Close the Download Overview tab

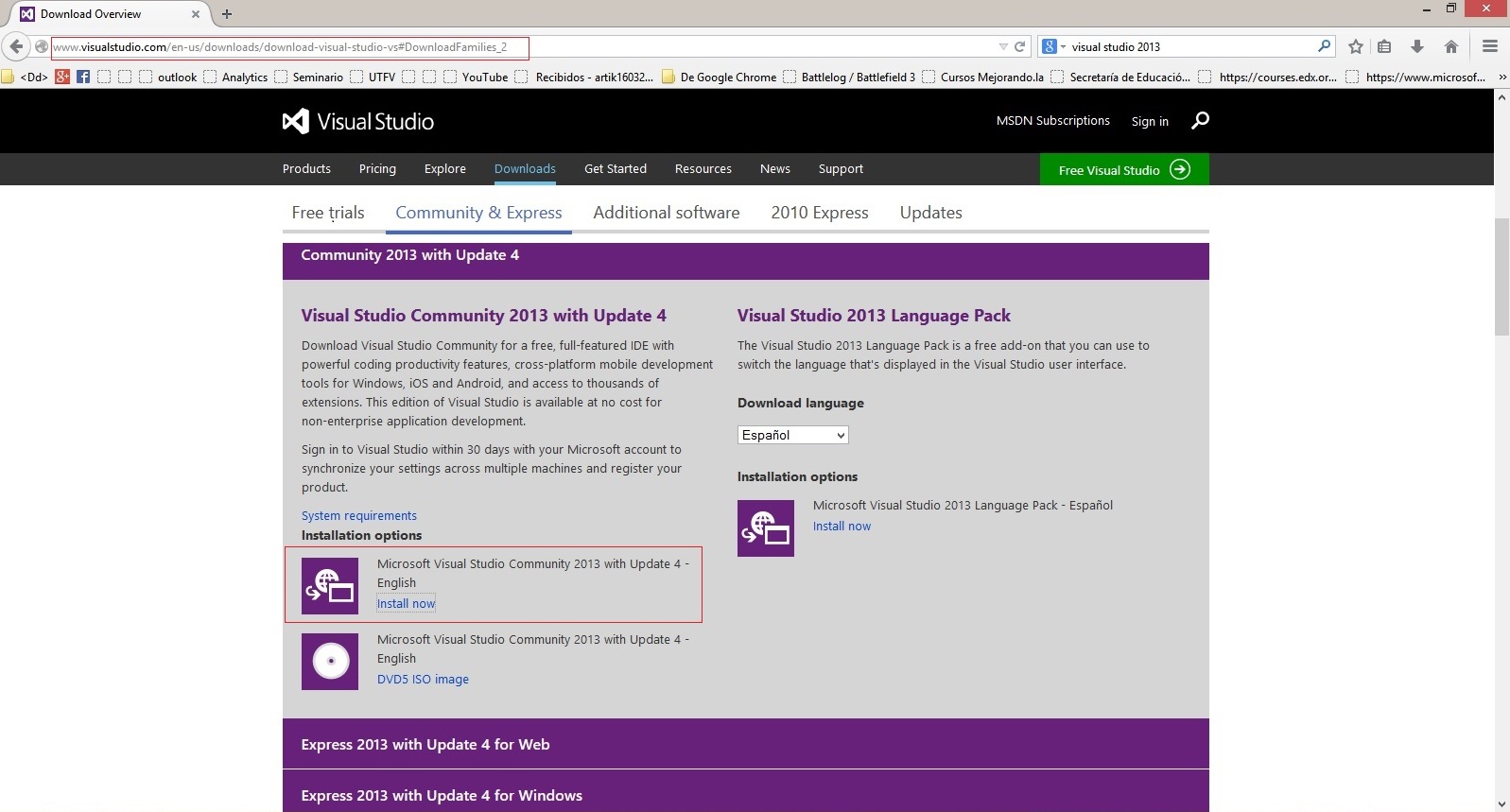pos(196,13)
